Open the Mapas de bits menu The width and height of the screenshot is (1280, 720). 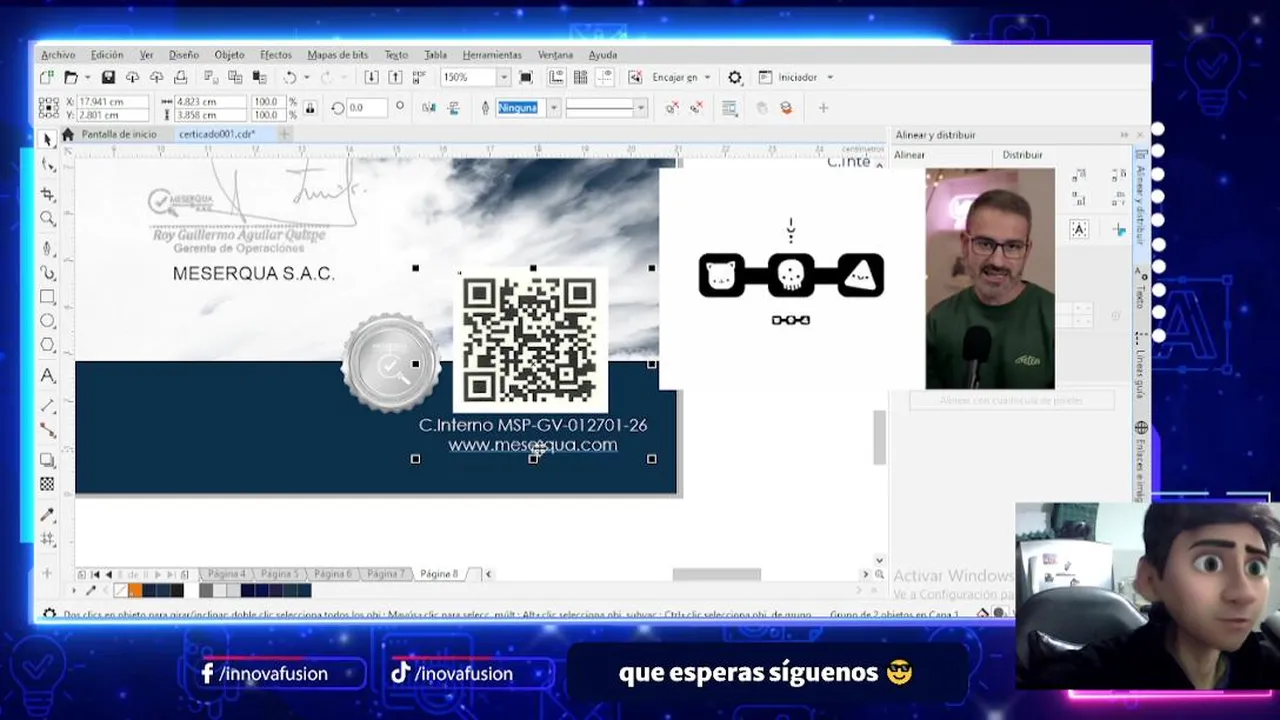[338, 55]
